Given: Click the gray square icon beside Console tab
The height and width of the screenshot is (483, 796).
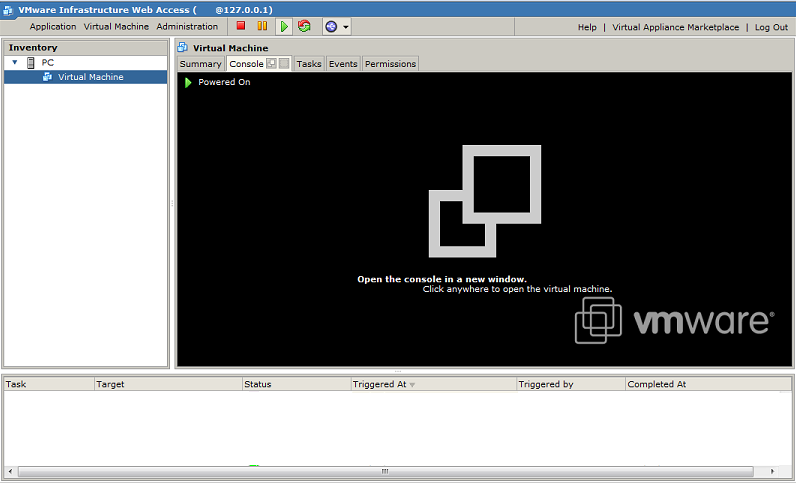Looking at the screenshot, I should pyautogui.click(x=284, y=64).
